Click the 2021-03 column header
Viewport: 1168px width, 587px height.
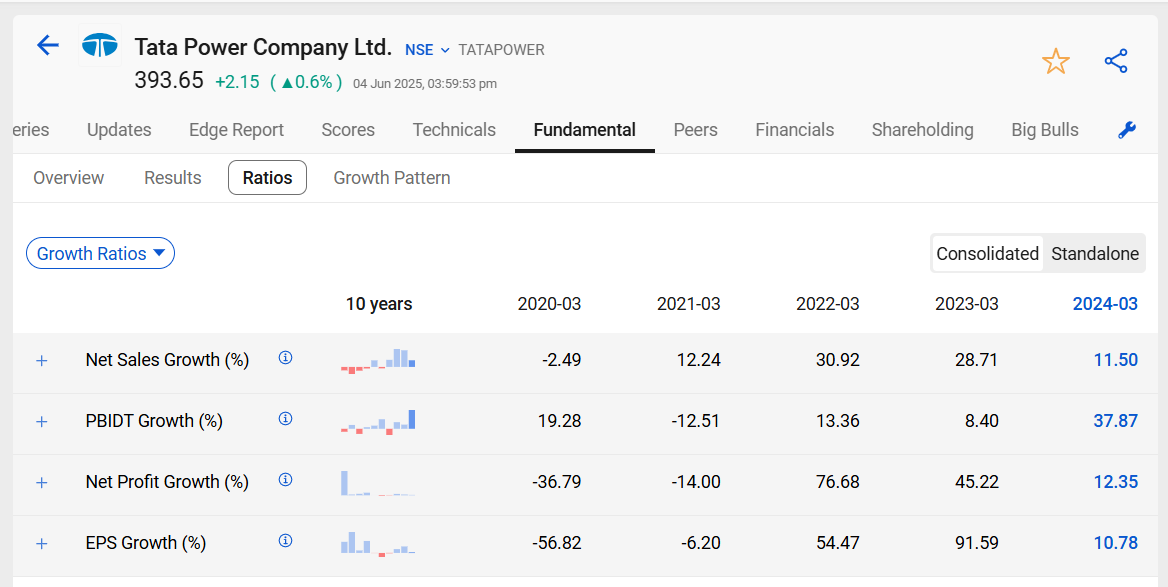point(688,304)
